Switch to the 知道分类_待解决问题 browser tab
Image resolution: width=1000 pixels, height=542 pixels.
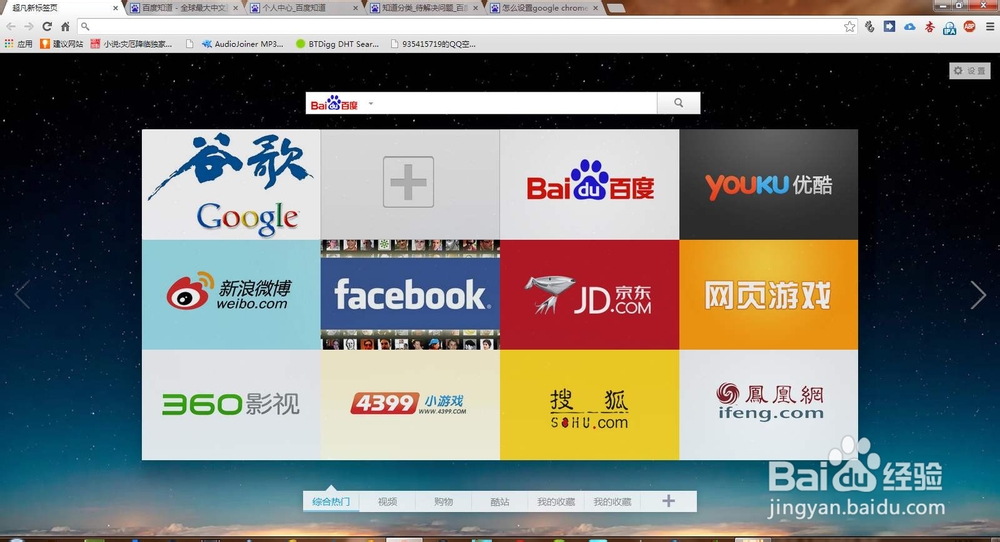[x=423, y=8]
